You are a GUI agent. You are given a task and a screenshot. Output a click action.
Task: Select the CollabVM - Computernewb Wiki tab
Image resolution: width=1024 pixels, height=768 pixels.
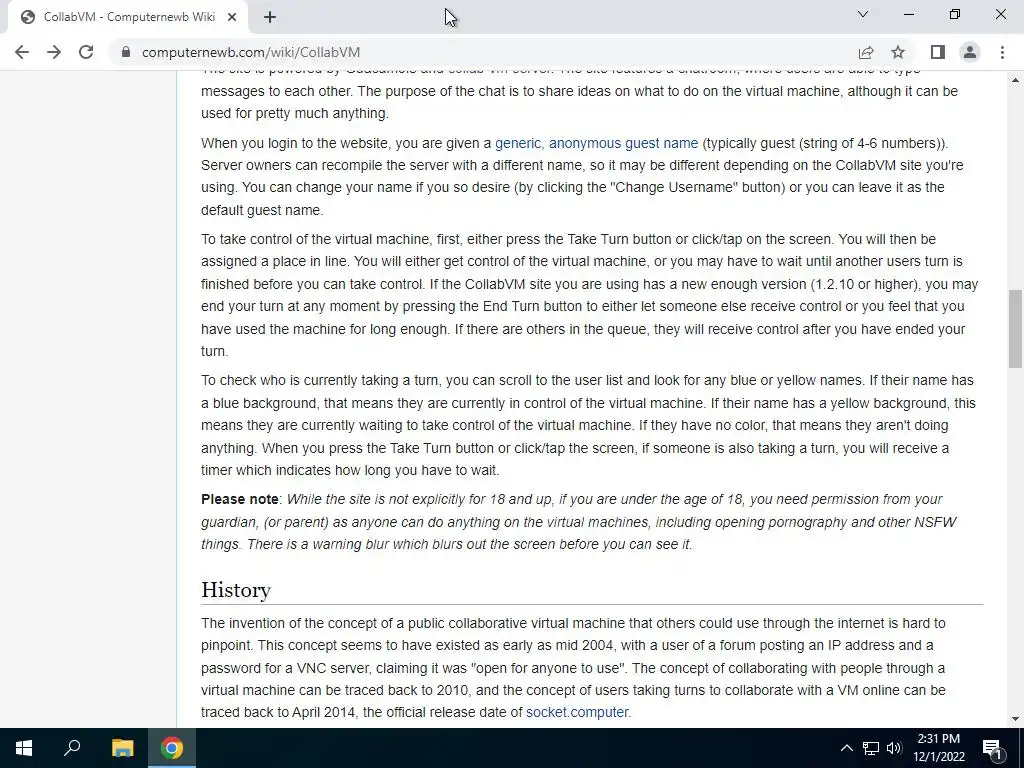(128, 17)
